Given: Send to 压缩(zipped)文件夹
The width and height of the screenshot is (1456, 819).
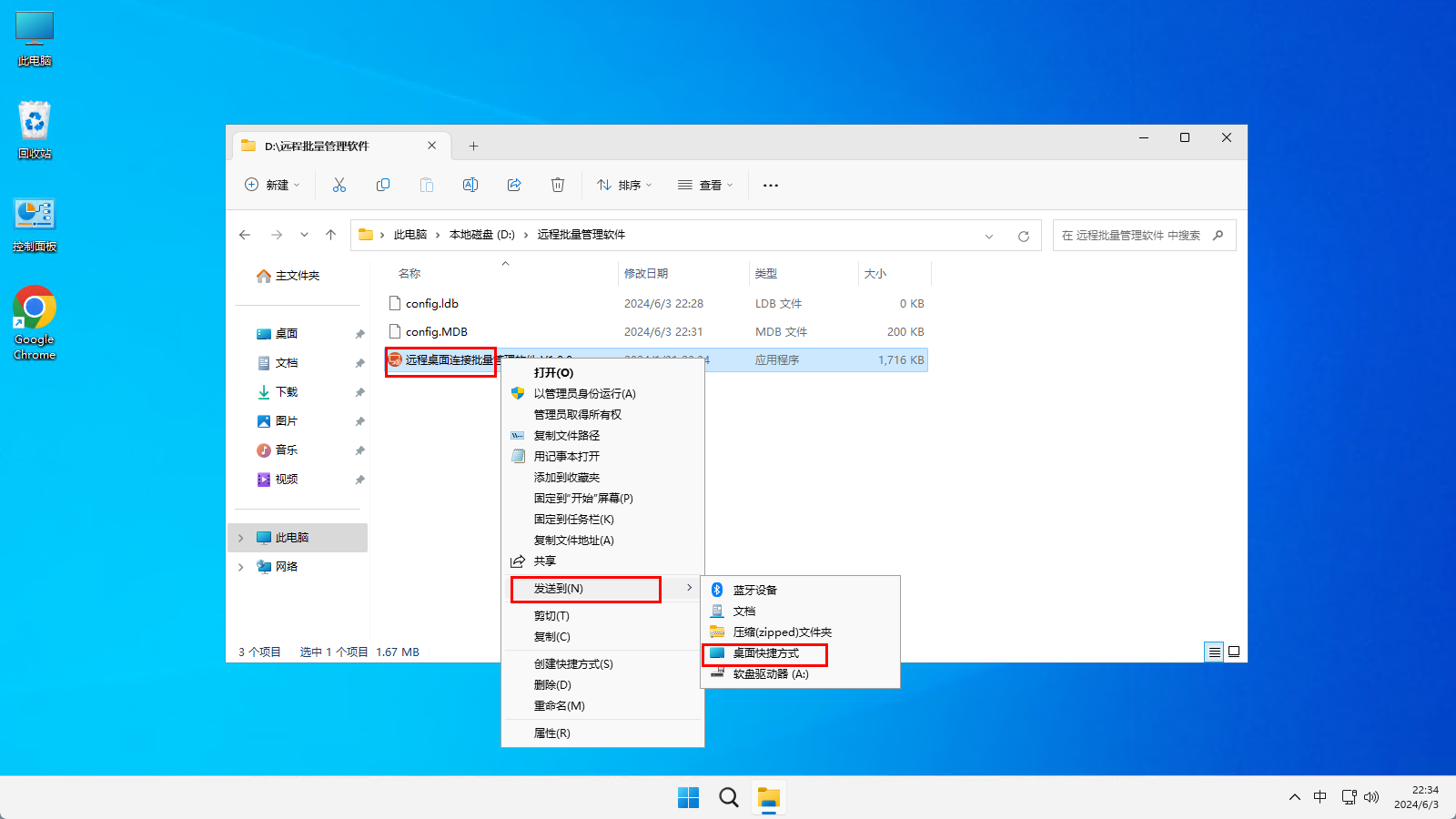Looking at the screenshot, I should [801, 632].
